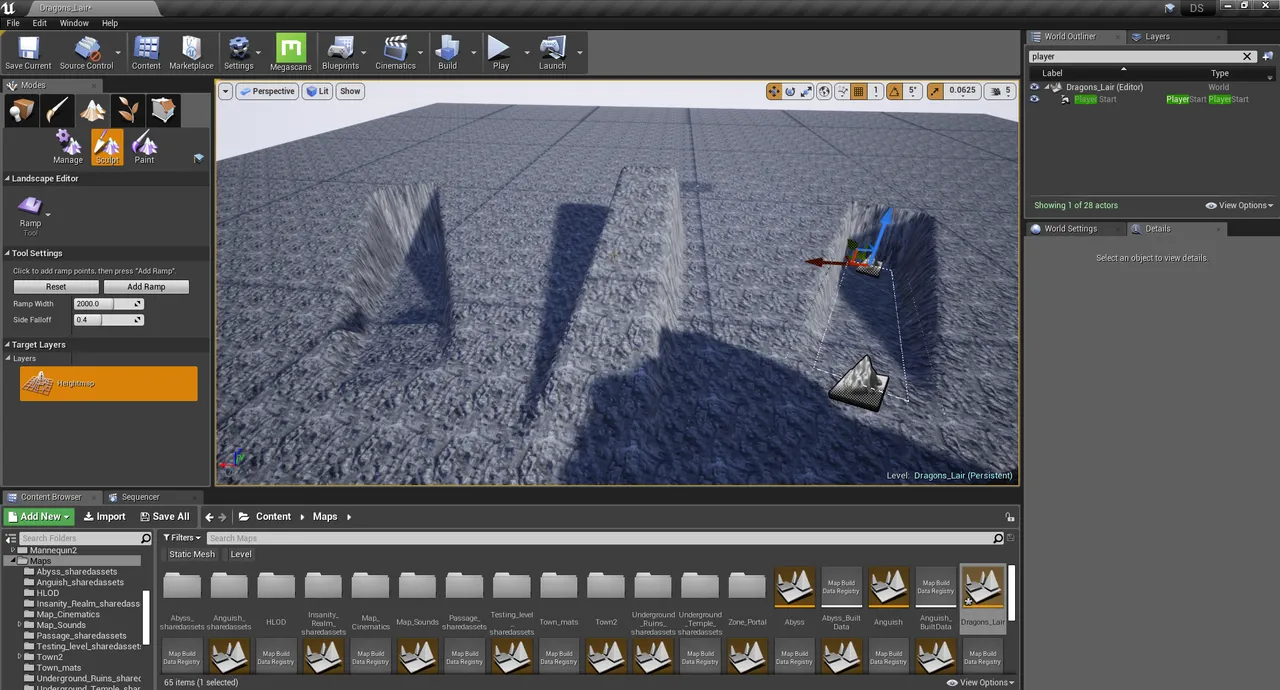Open viewport options dropdown arrow
This screenshot has width=1280, height=690.
[x=226, y=91]
